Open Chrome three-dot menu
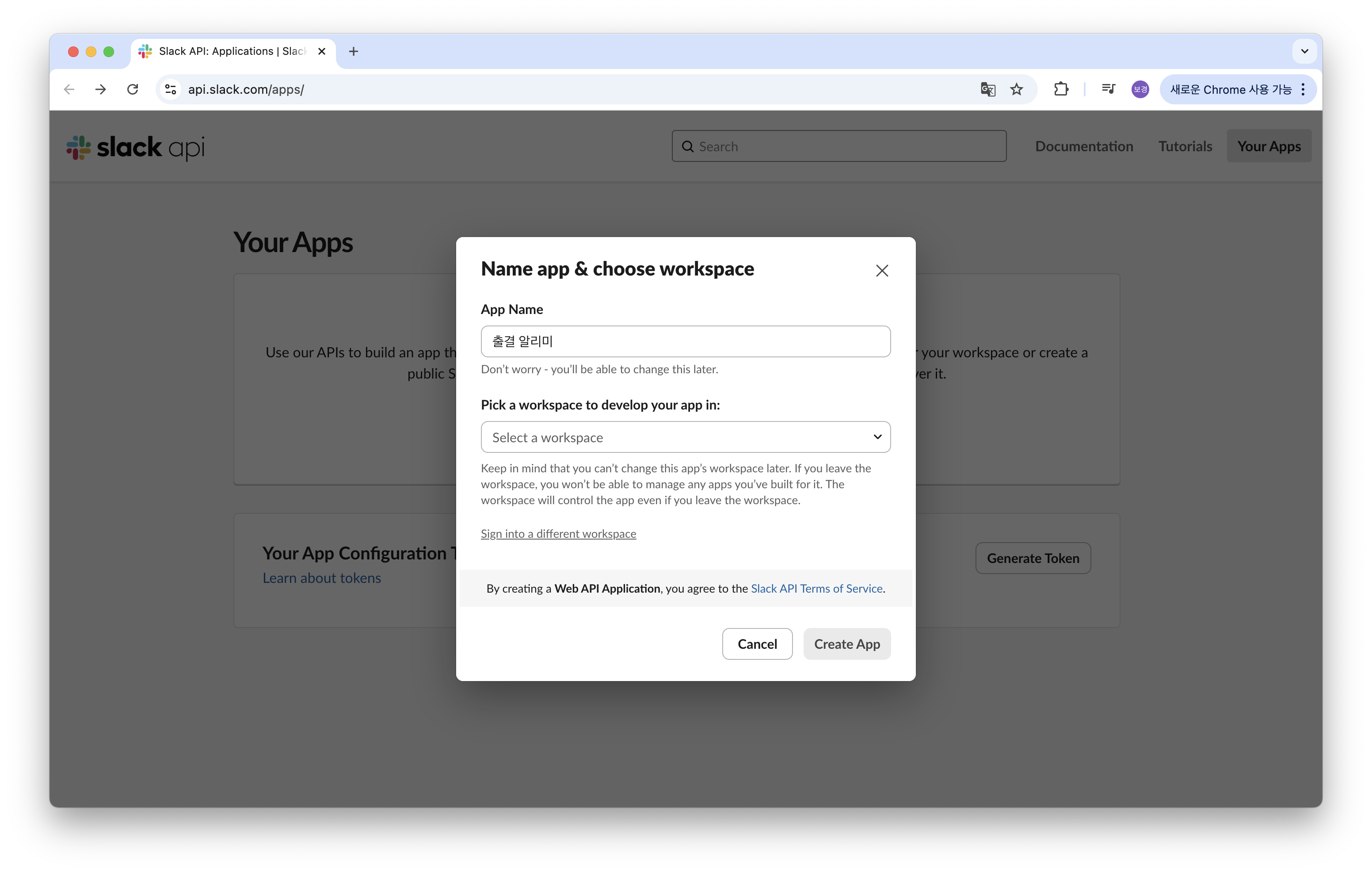The height and width of the screenshot is (873, 1372). (x=1303, y=89)
